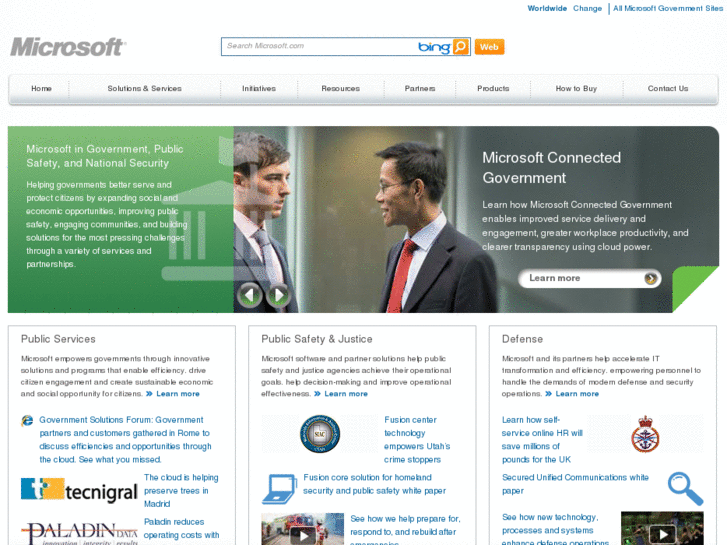Click Public Safety & Justice section heading

click(317, 339)
